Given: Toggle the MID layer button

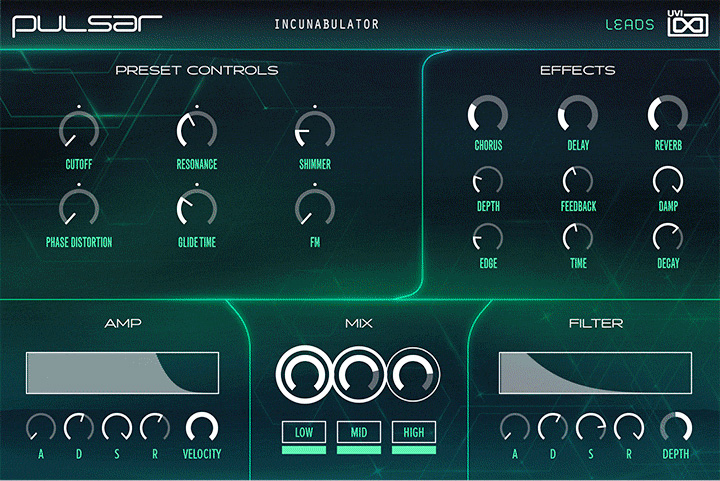Looking at the screenshot, I should coord(359,432).
